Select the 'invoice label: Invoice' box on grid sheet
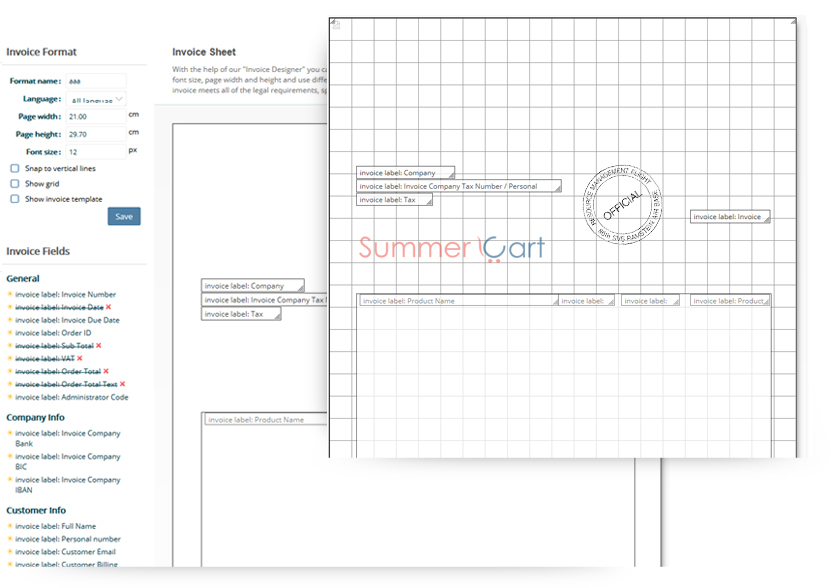Screen dimensions: 831x588 (x=730, y=217)
